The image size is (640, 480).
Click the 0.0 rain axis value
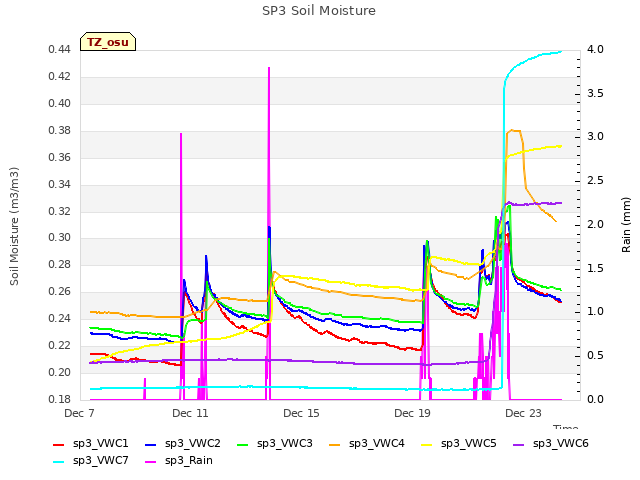click(x=595, y=399)
